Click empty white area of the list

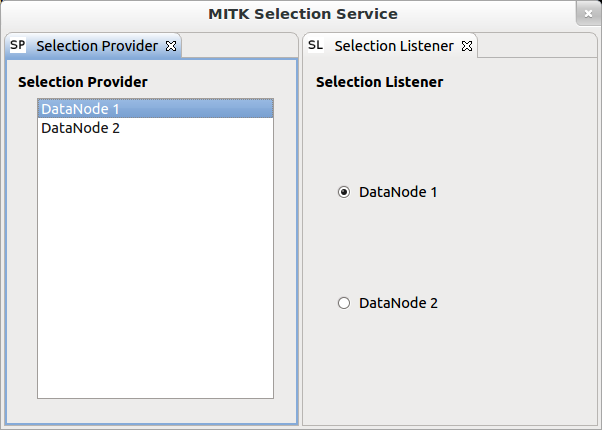coord(155,265)
